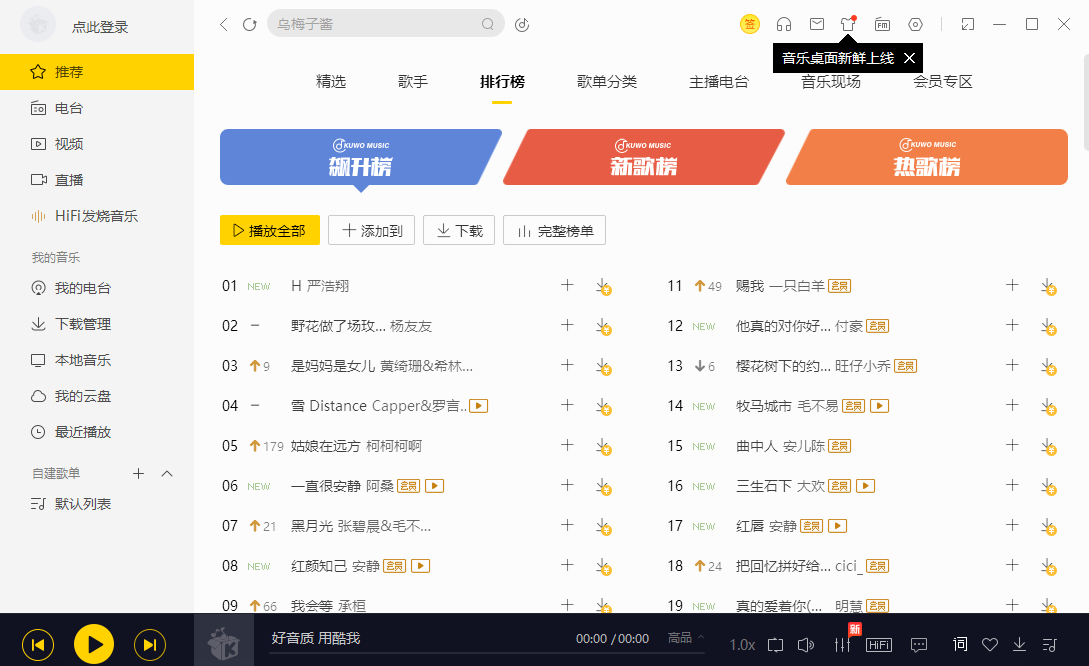Toggle desktop lyrics 词 icon

(x=960, y=644)
